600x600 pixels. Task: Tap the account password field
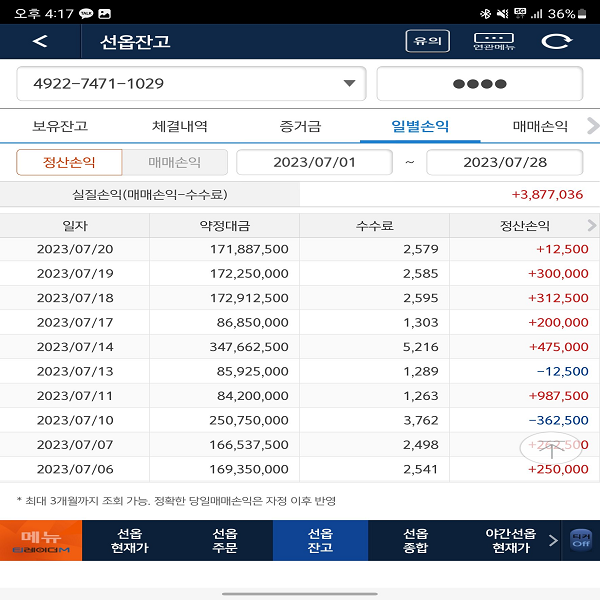[x=479, y=84]
